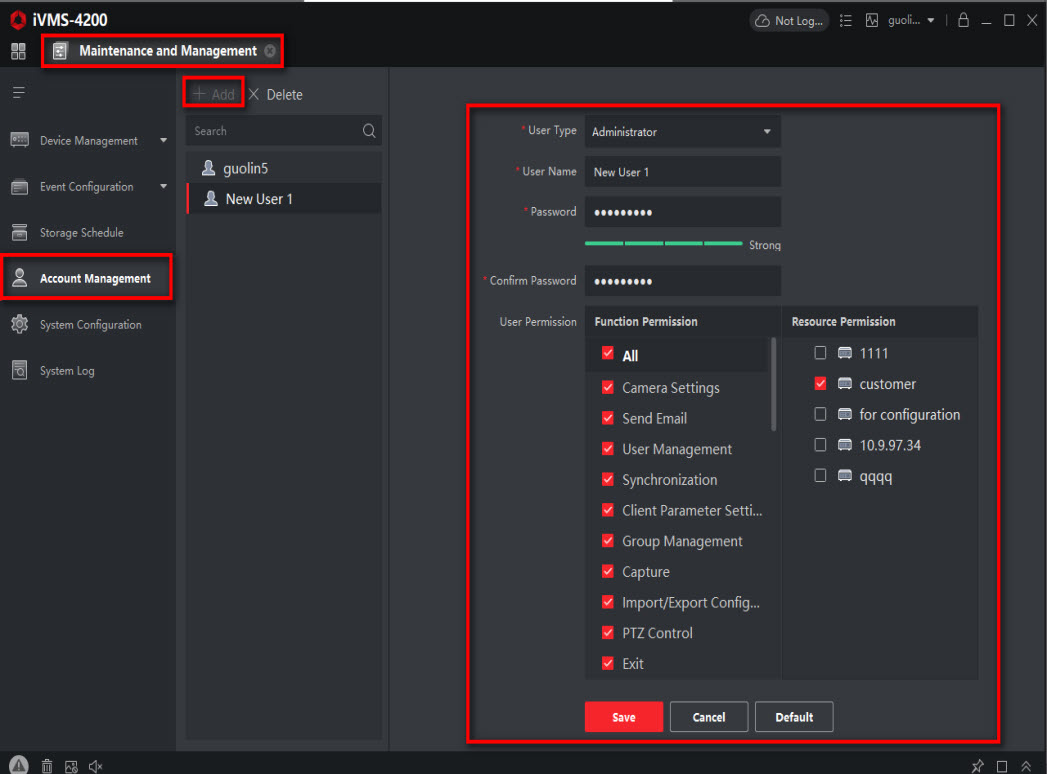Open System Configuration in the sidebar
The height and width of the screenshot is (774, 1047).
[90, 325]
